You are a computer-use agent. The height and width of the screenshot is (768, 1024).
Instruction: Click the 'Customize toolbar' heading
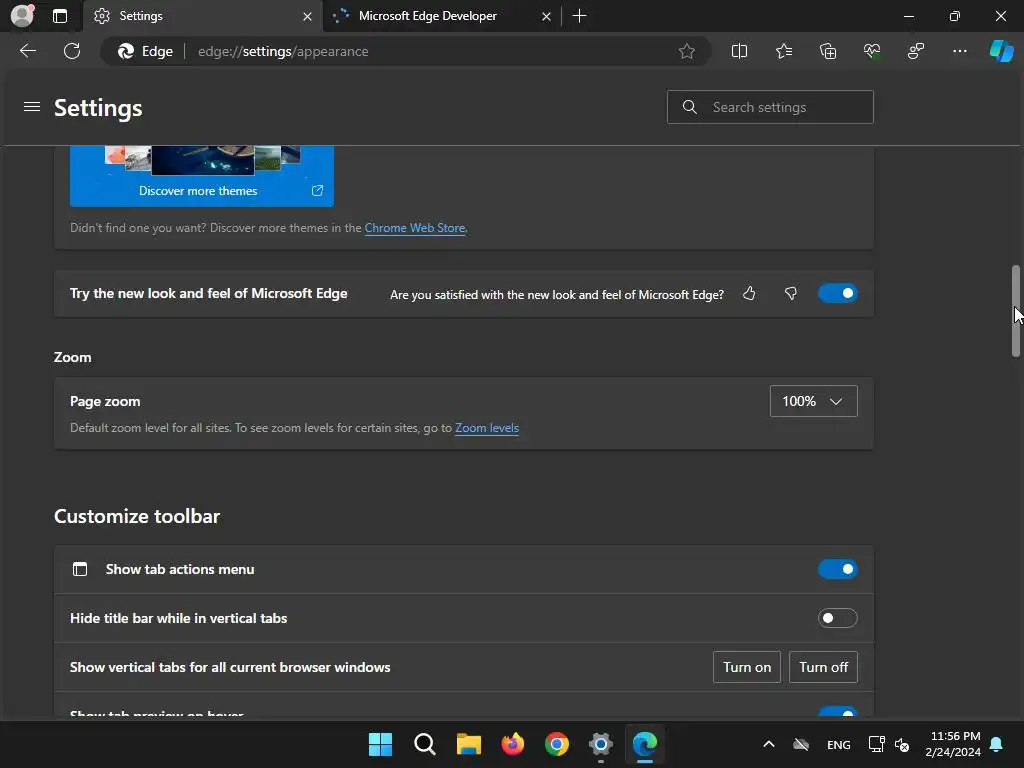click(136, 516)
